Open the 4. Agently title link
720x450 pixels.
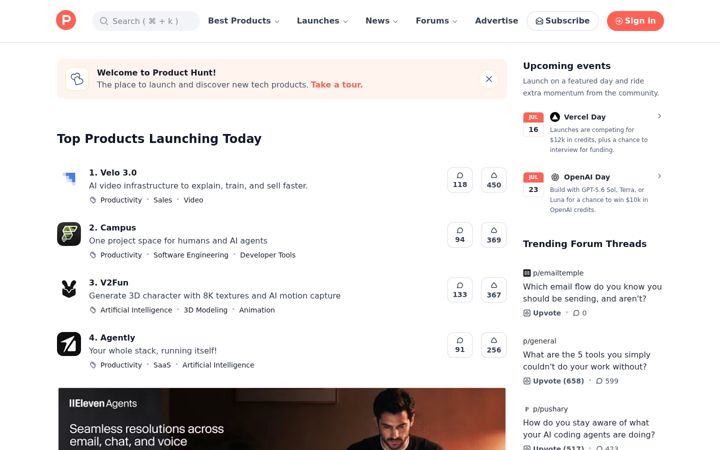112,338
